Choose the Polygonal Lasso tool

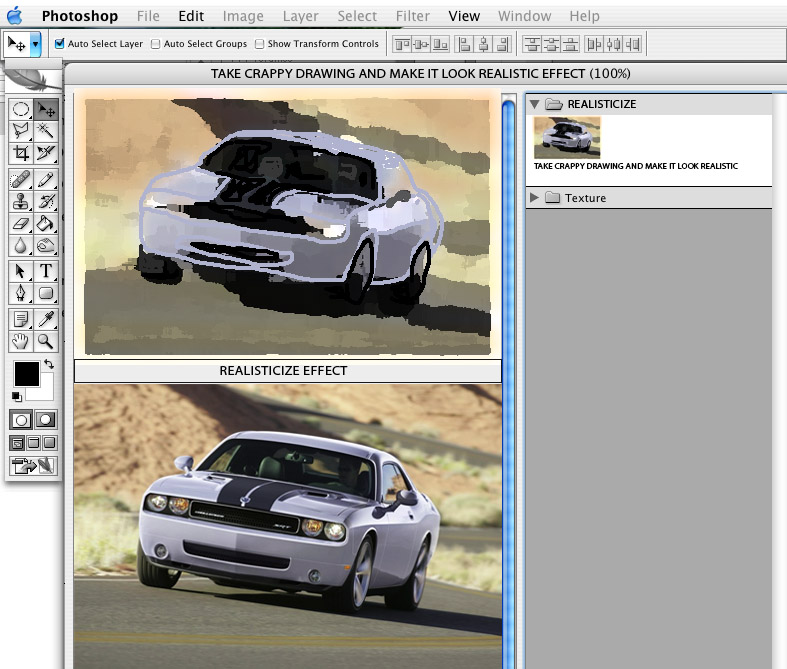click(21, 131)
